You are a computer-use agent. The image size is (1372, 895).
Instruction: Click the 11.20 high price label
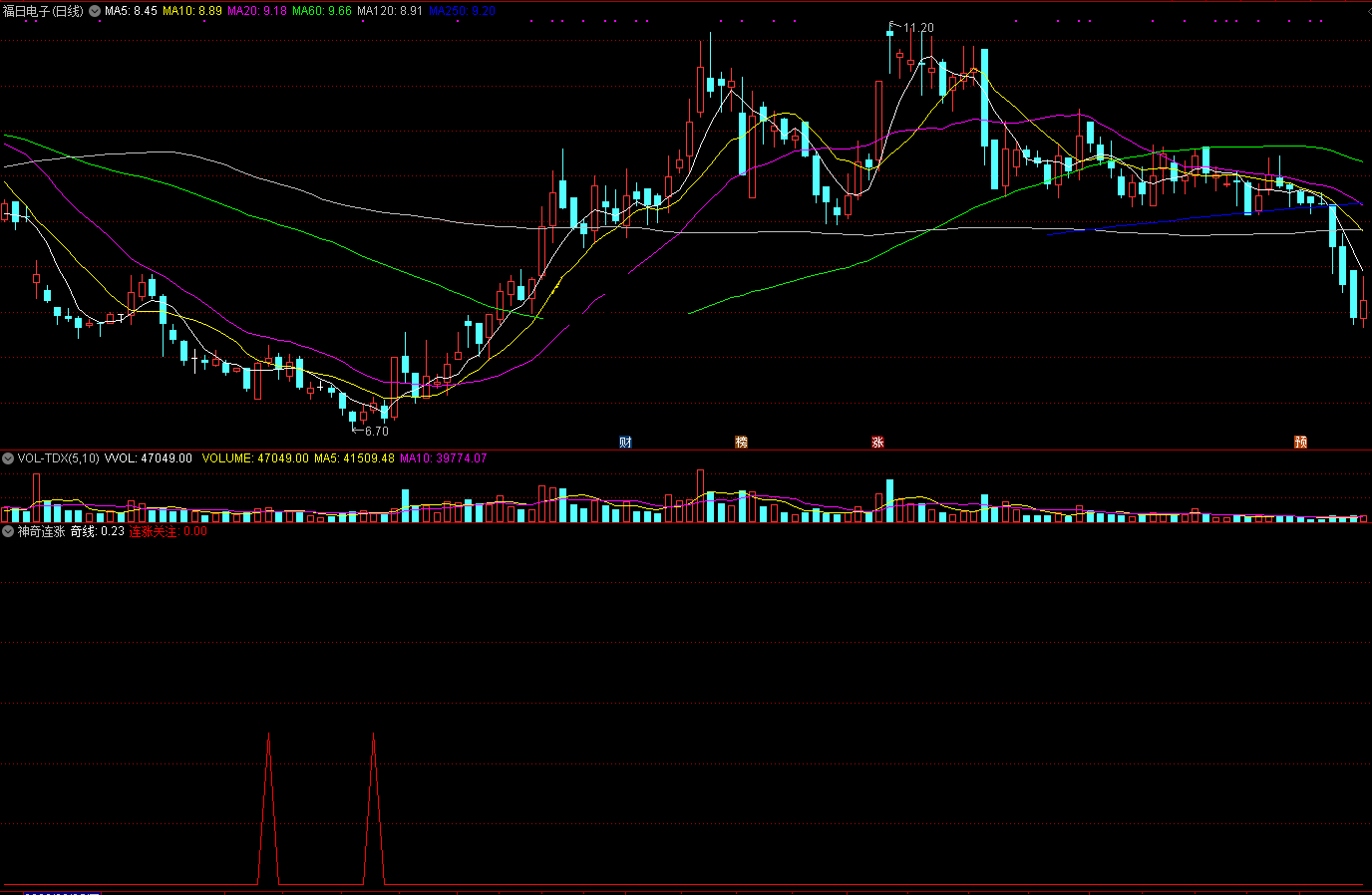tap(918, 28)
